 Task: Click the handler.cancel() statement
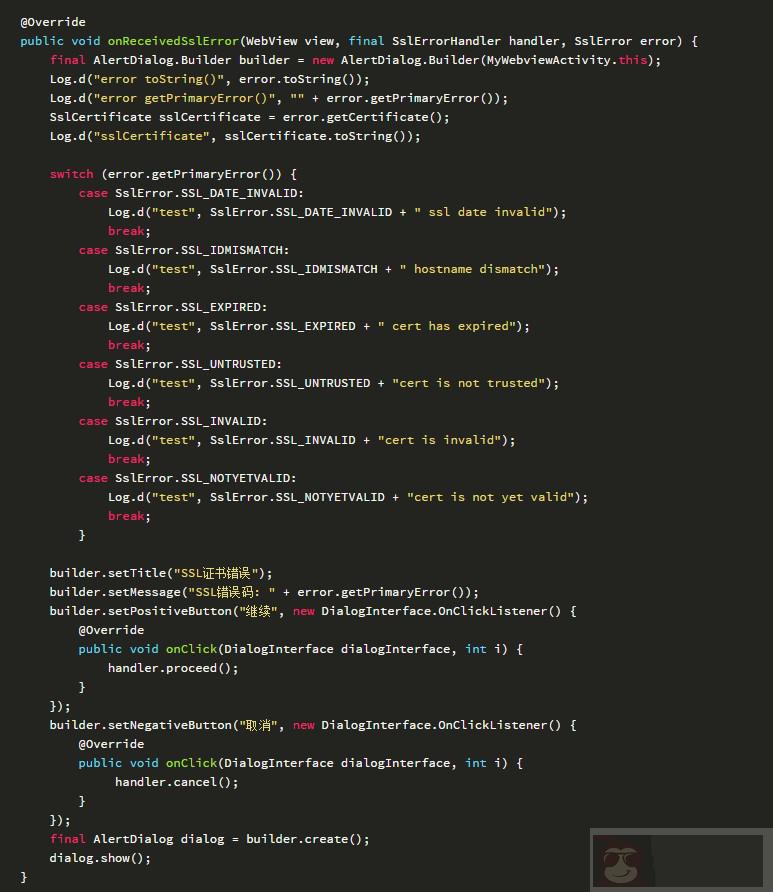point(177,782)
